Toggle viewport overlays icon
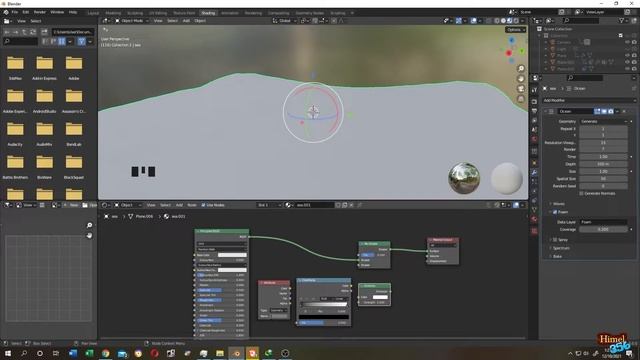Screen dimensions: 640x360 point(473,21)
